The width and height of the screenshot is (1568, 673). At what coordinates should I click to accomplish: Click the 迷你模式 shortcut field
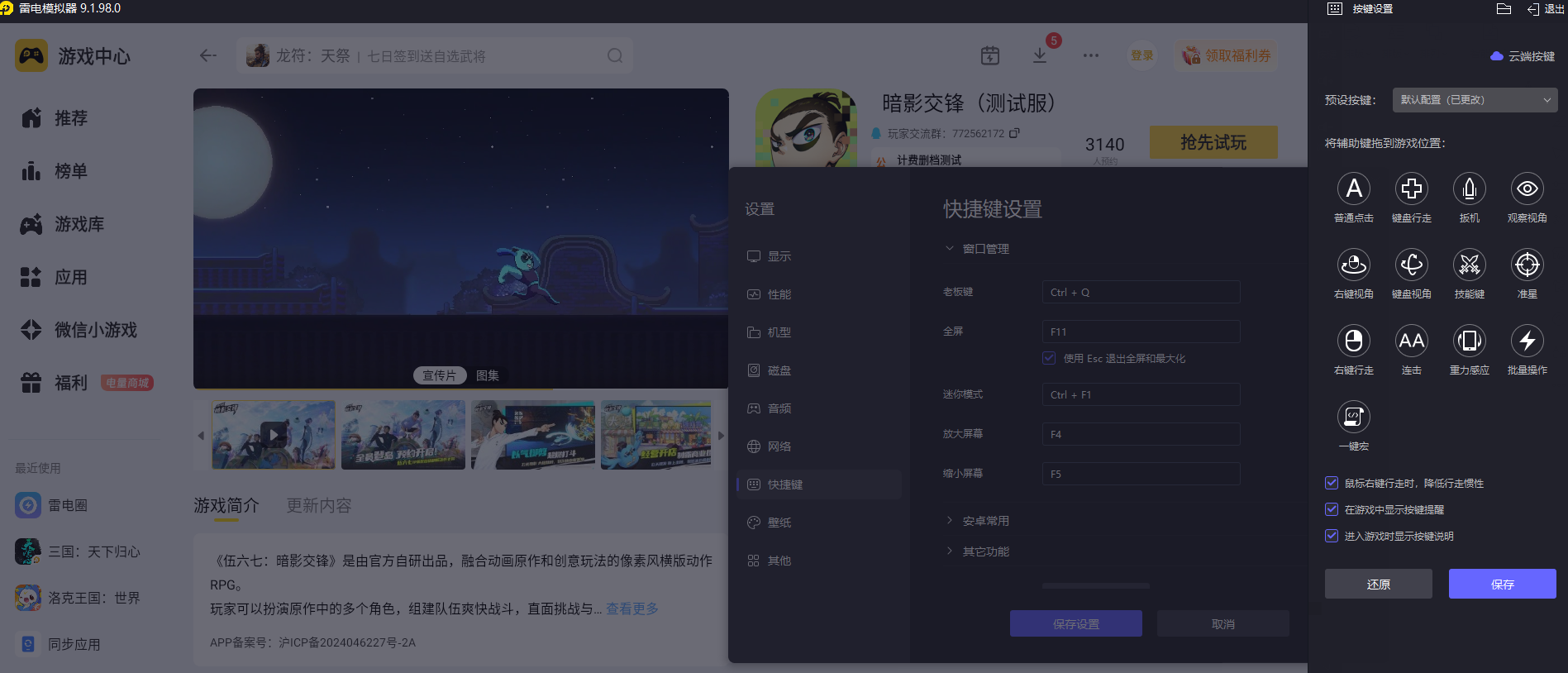coord(1141,395)
